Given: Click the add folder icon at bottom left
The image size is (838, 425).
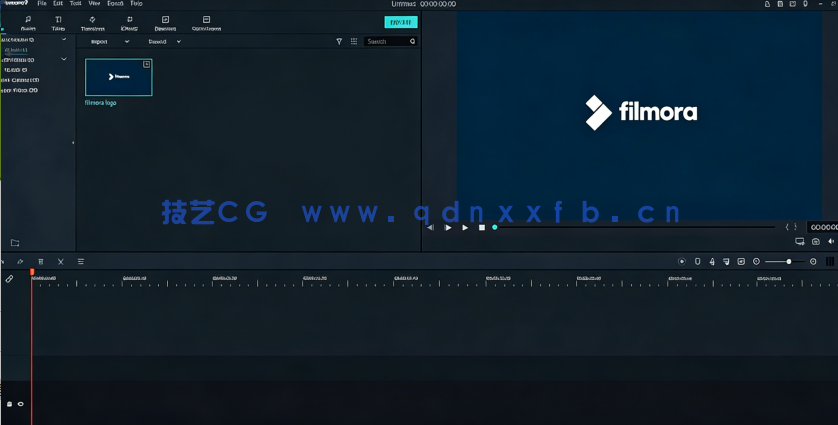Looking at the screenshot, I should click(15, 243).
